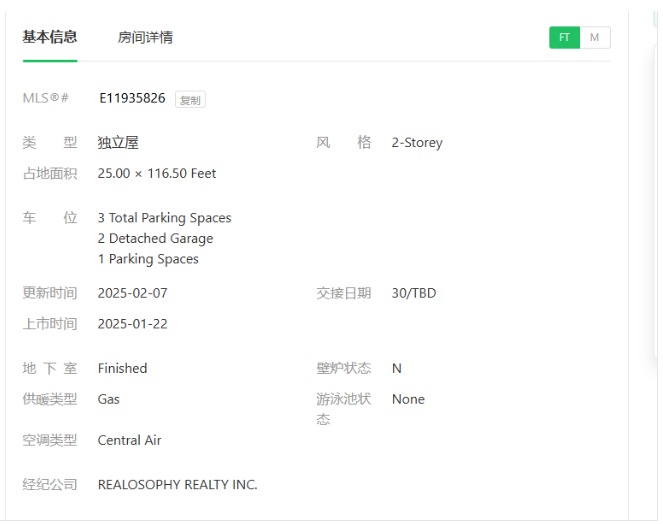Click the 交接日期 label
663x524 pixels.
[344, 293]
